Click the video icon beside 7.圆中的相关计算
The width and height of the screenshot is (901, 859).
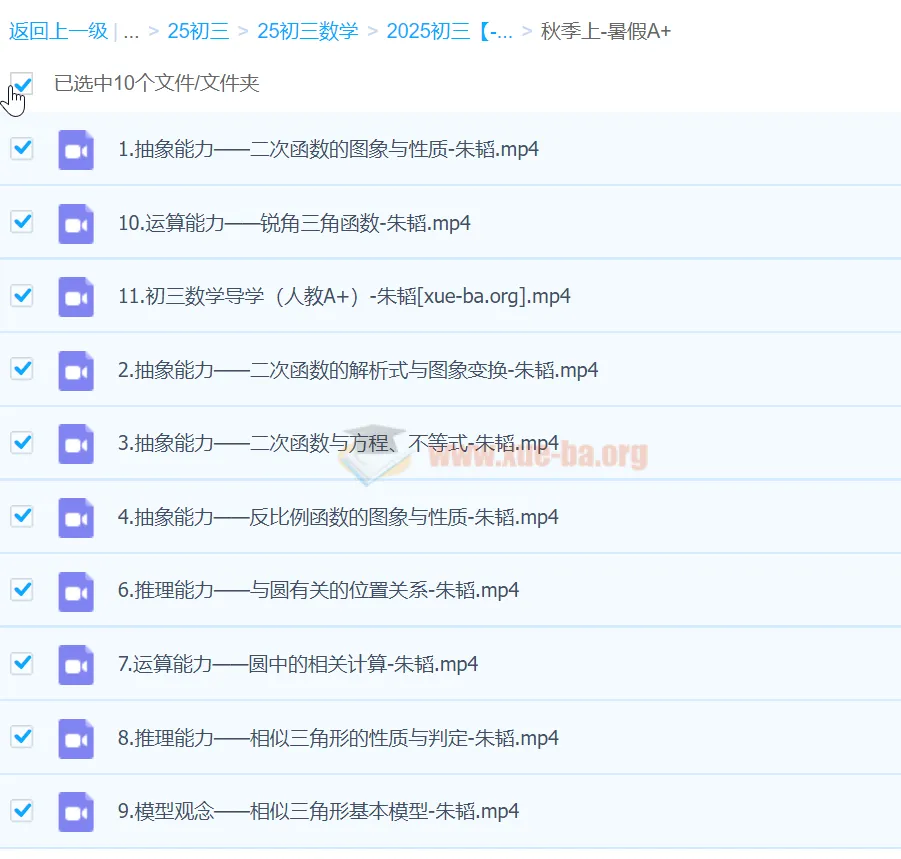75,663
